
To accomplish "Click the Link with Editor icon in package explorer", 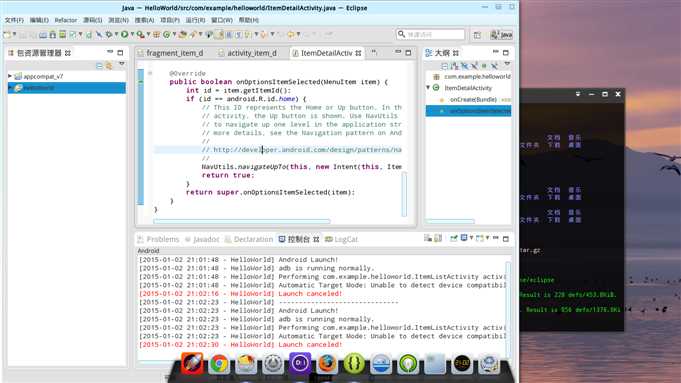I will point(109,66).
